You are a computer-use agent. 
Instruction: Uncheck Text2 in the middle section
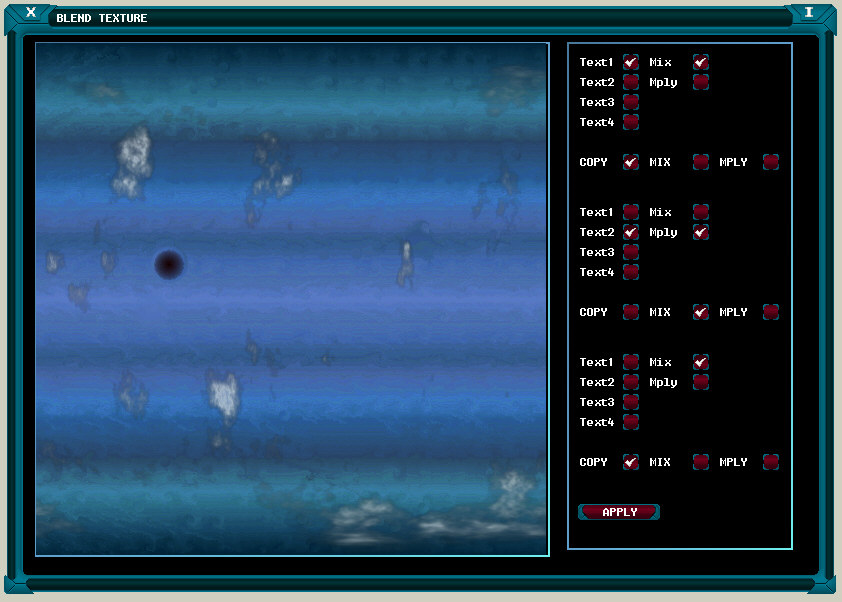click(x=631, y=232)
